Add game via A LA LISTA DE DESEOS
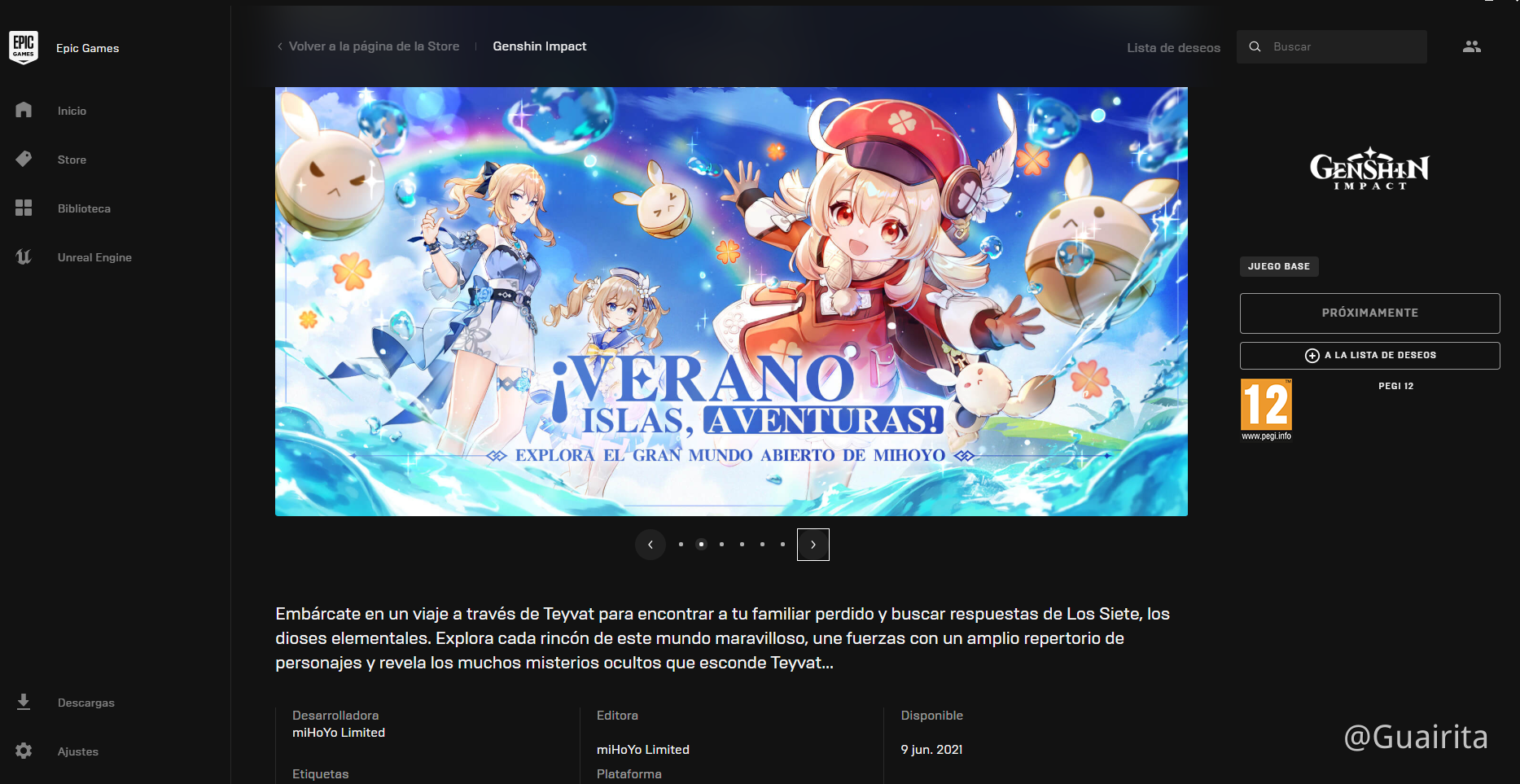Viewport: 1520px width, 784px height. tap(1369, 355)
